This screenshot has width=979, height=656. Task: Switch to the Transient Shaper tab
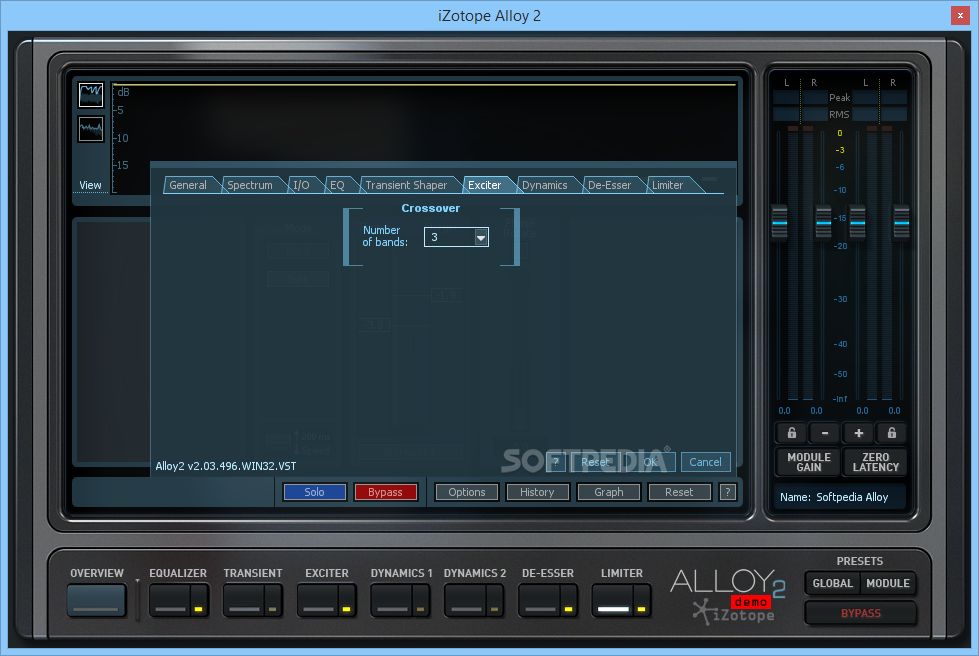pos(406,185)
